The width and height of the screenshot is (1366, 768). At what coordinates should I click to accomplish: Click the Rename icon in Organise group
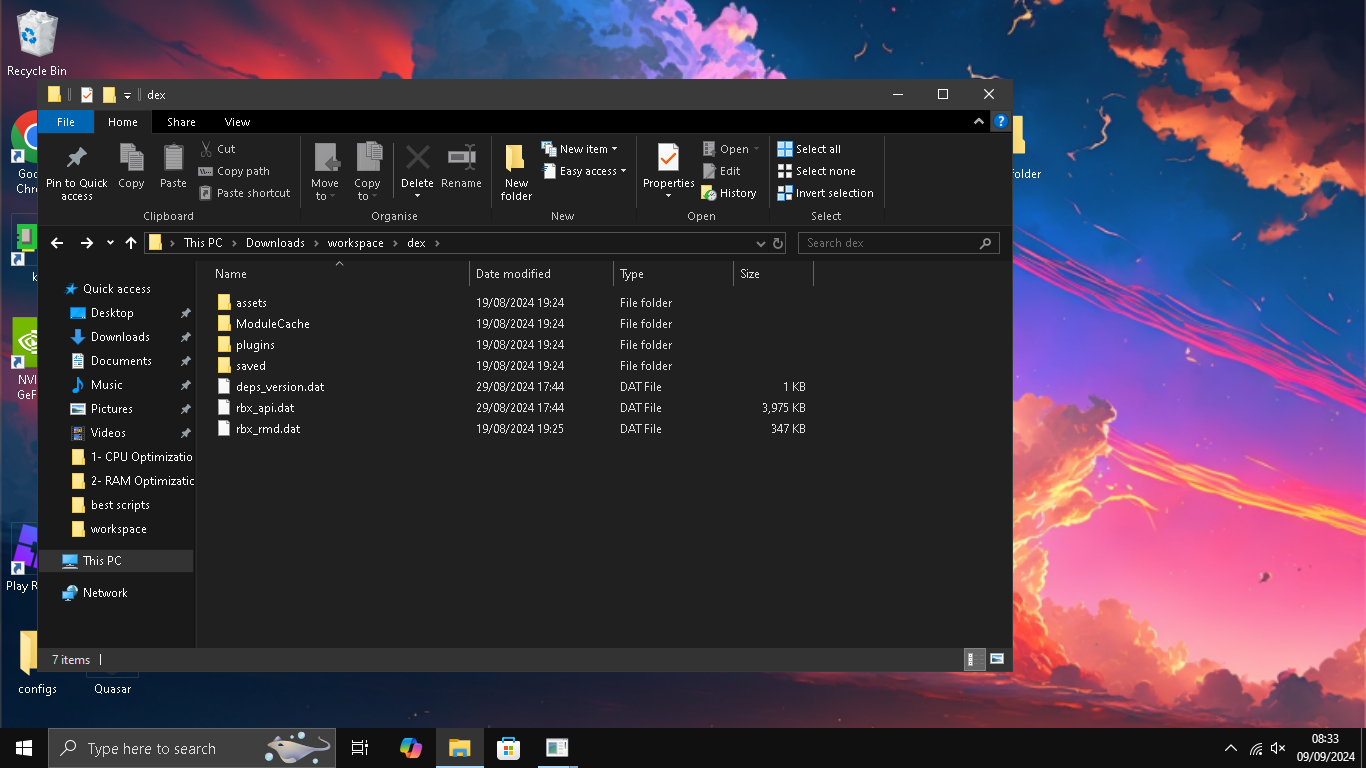pos(461,158)
